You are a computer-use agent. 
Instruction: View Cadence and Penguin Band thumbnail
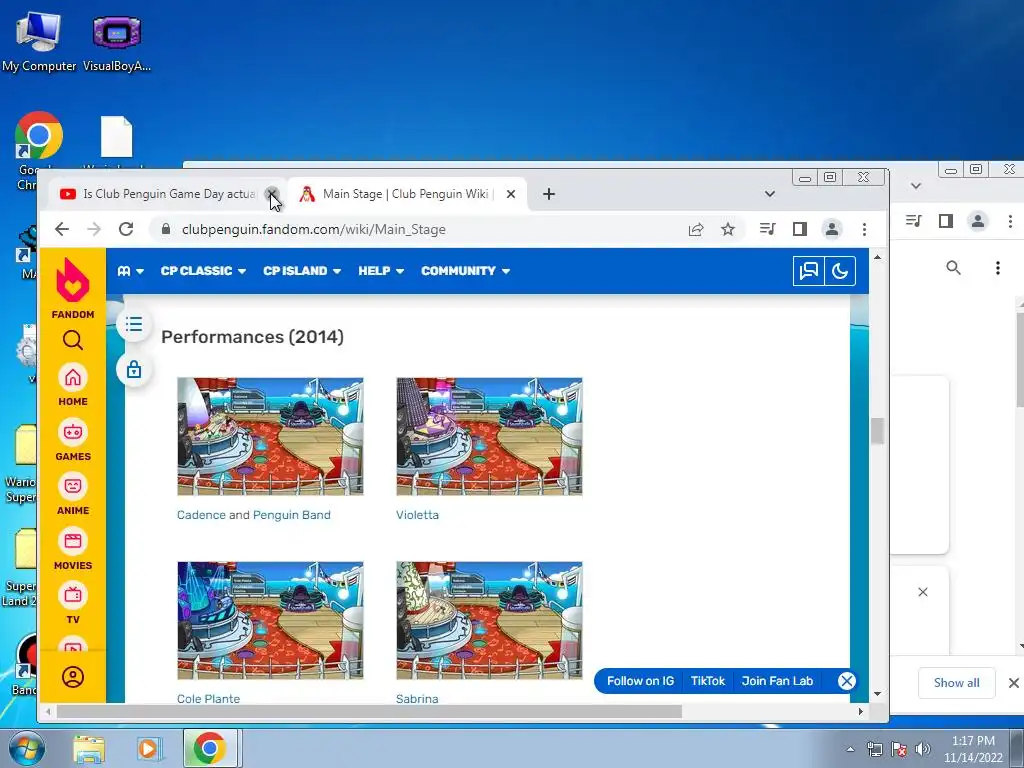click(270, 436)
